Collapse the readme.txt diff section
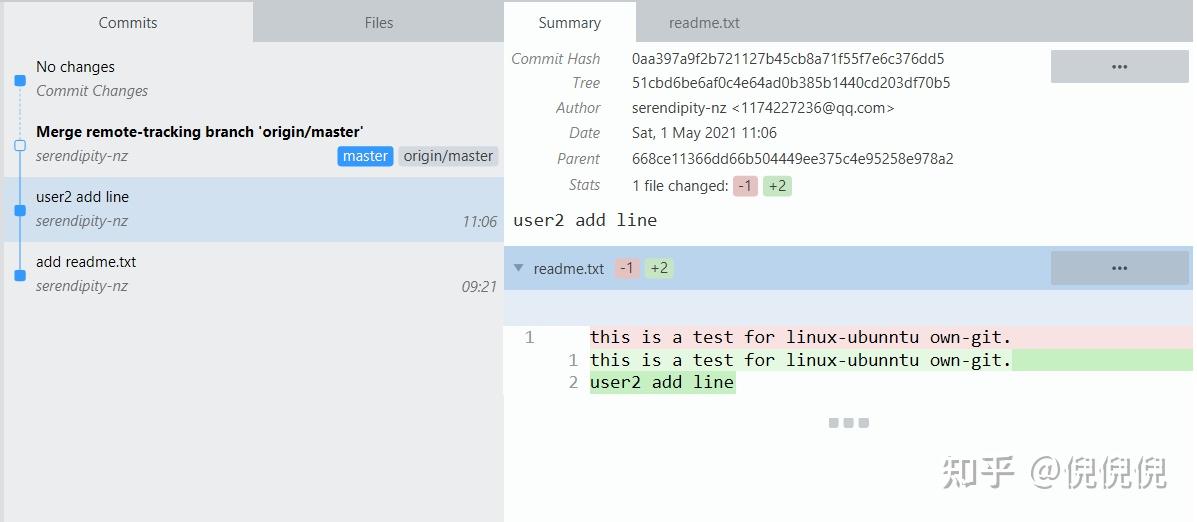This screenshot has width=1197, height=522. point(518,268)
